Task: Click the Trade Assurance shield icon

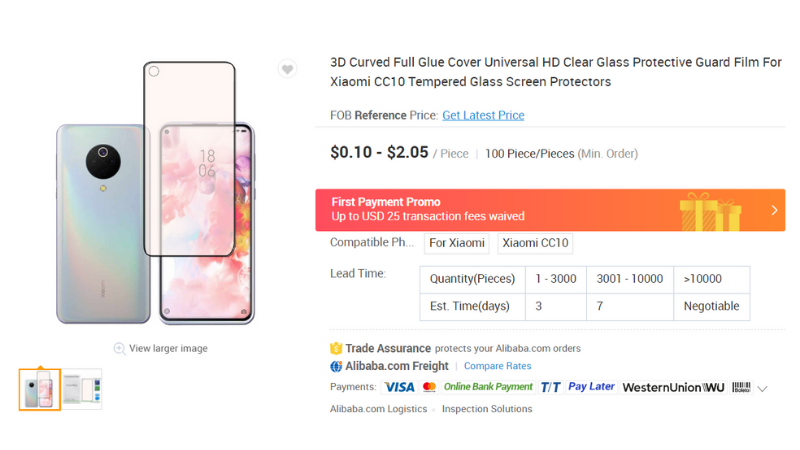Action: click(336, 349)
